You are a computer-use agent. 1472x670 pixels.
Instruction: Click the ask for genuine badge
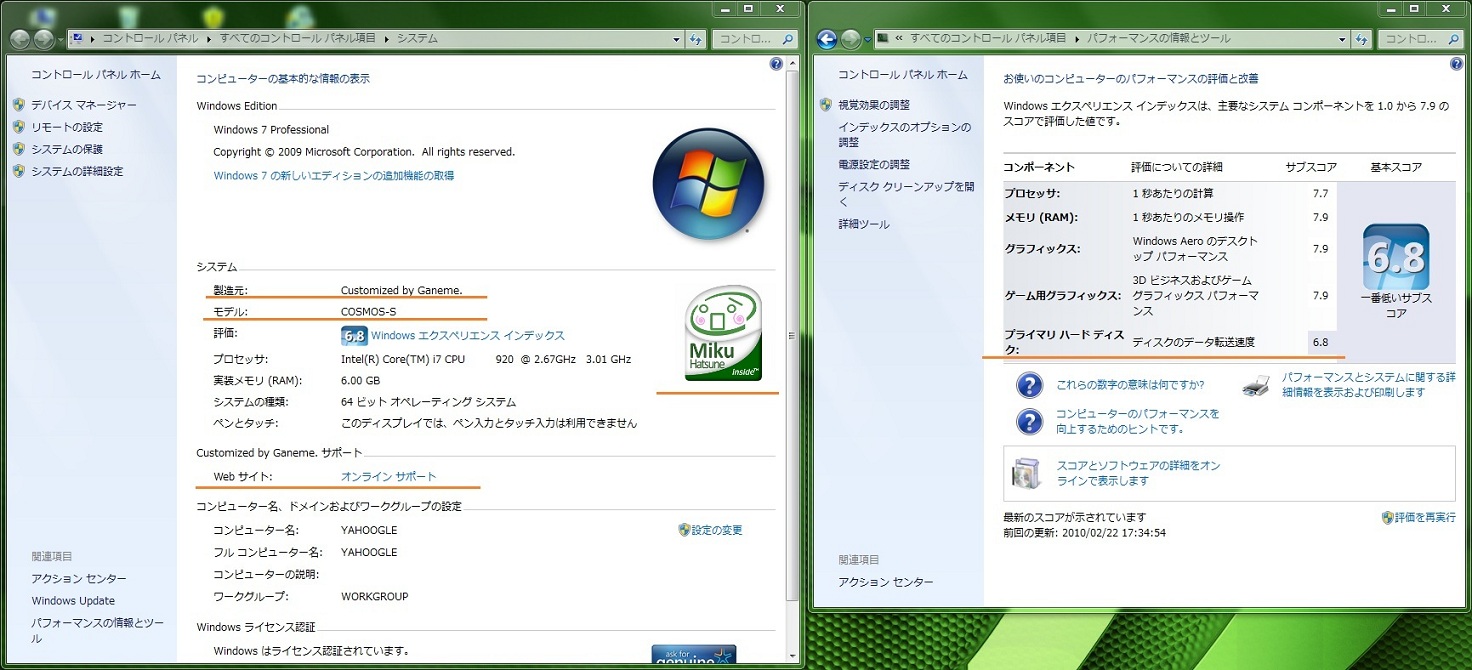pyautogui.click(x=693, y=654)
